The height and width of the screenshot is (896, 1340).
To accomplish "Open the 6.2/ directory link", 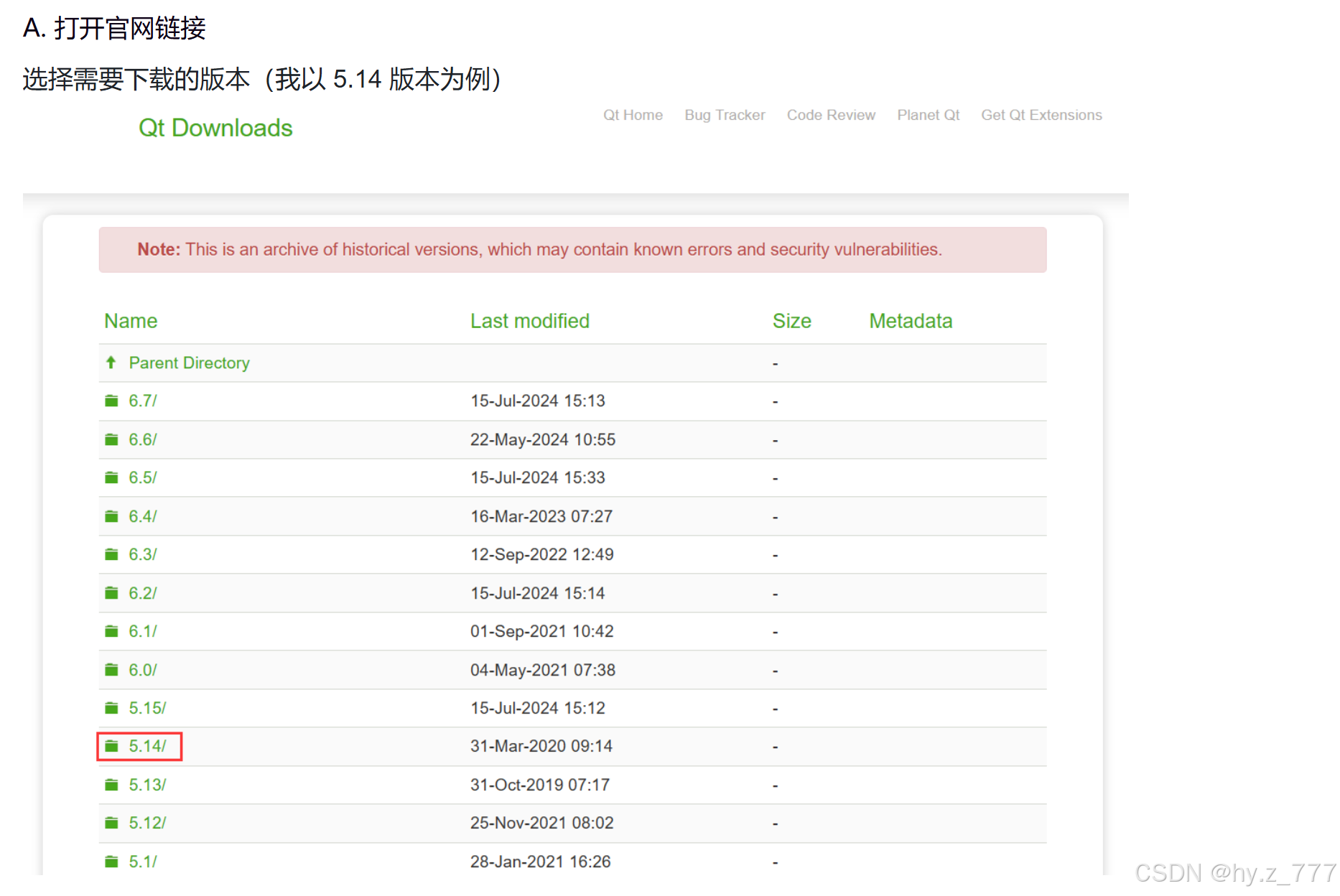I will click(143, 593).
